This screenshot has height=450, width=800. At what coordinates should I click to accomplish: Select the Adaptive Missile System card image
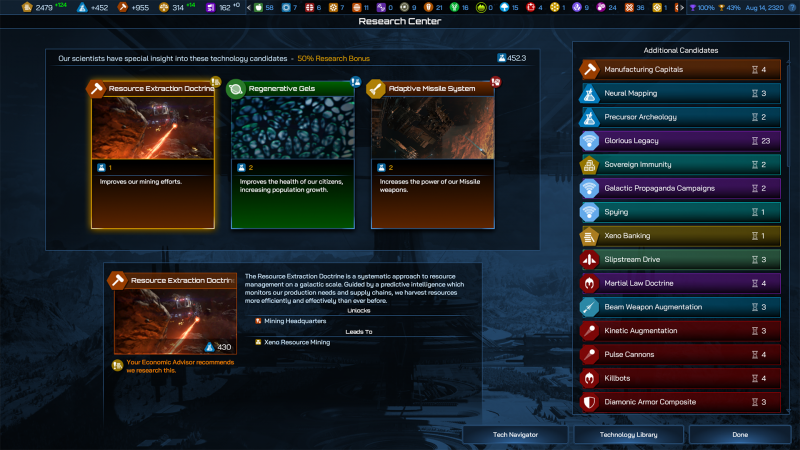[432, 129]
